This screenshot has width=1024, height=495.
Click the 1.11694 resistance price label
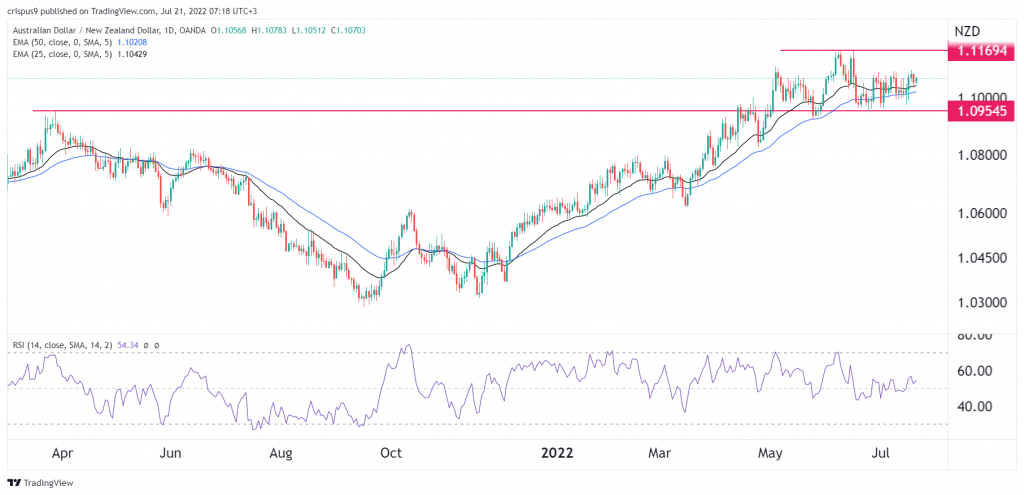tap(982, 50)
